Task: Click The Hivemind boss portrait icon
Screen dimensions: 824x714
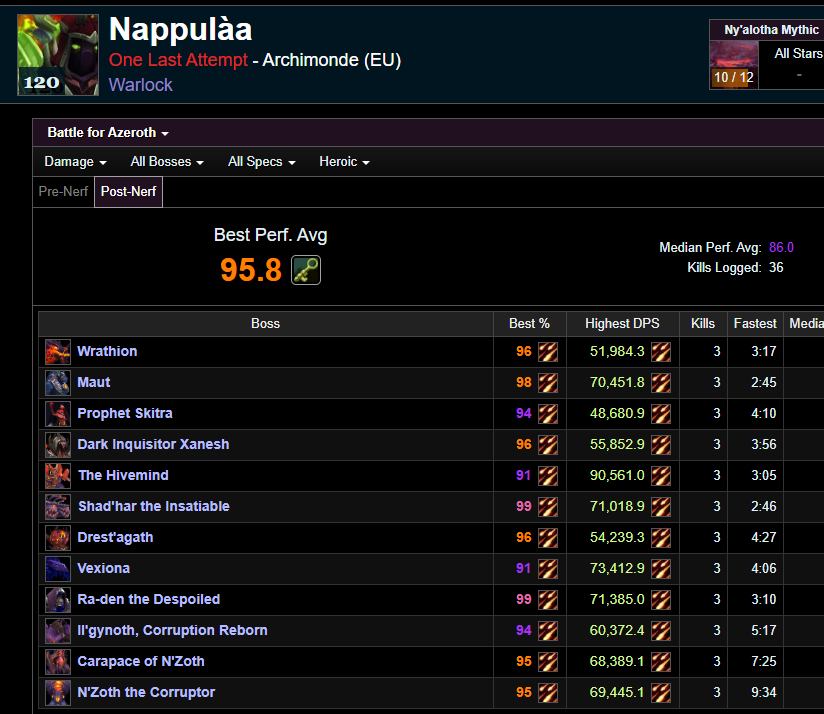Action: point(58,475)
